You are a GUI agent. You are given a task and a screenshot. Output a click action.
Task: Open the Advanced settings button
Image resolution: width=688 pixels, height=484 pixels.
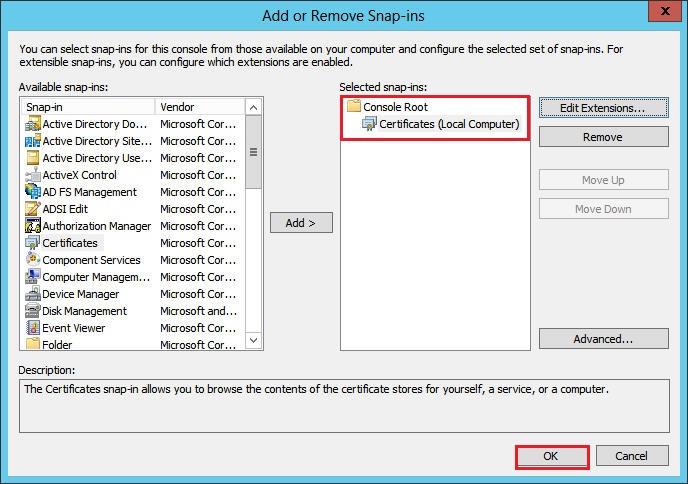coord(601,339)
